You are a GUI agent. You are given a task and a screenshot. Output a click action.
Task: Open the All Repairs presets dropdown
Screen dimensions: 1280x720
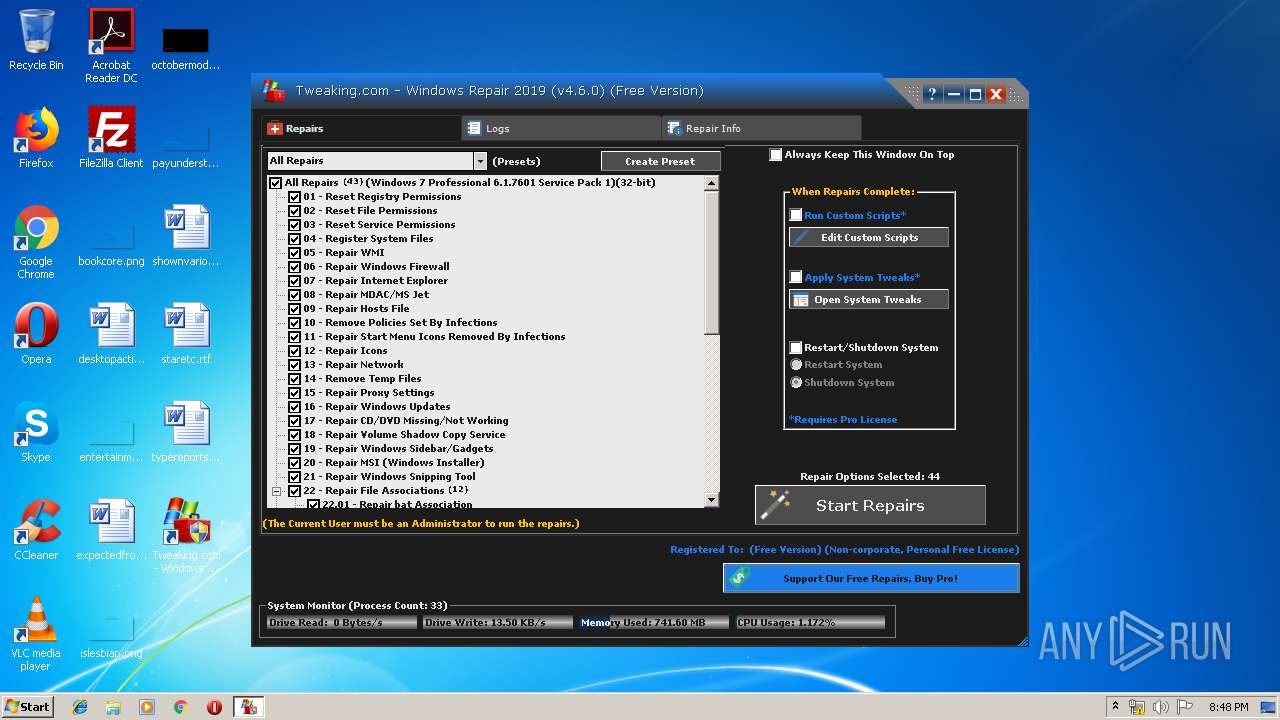pos(480,161)
